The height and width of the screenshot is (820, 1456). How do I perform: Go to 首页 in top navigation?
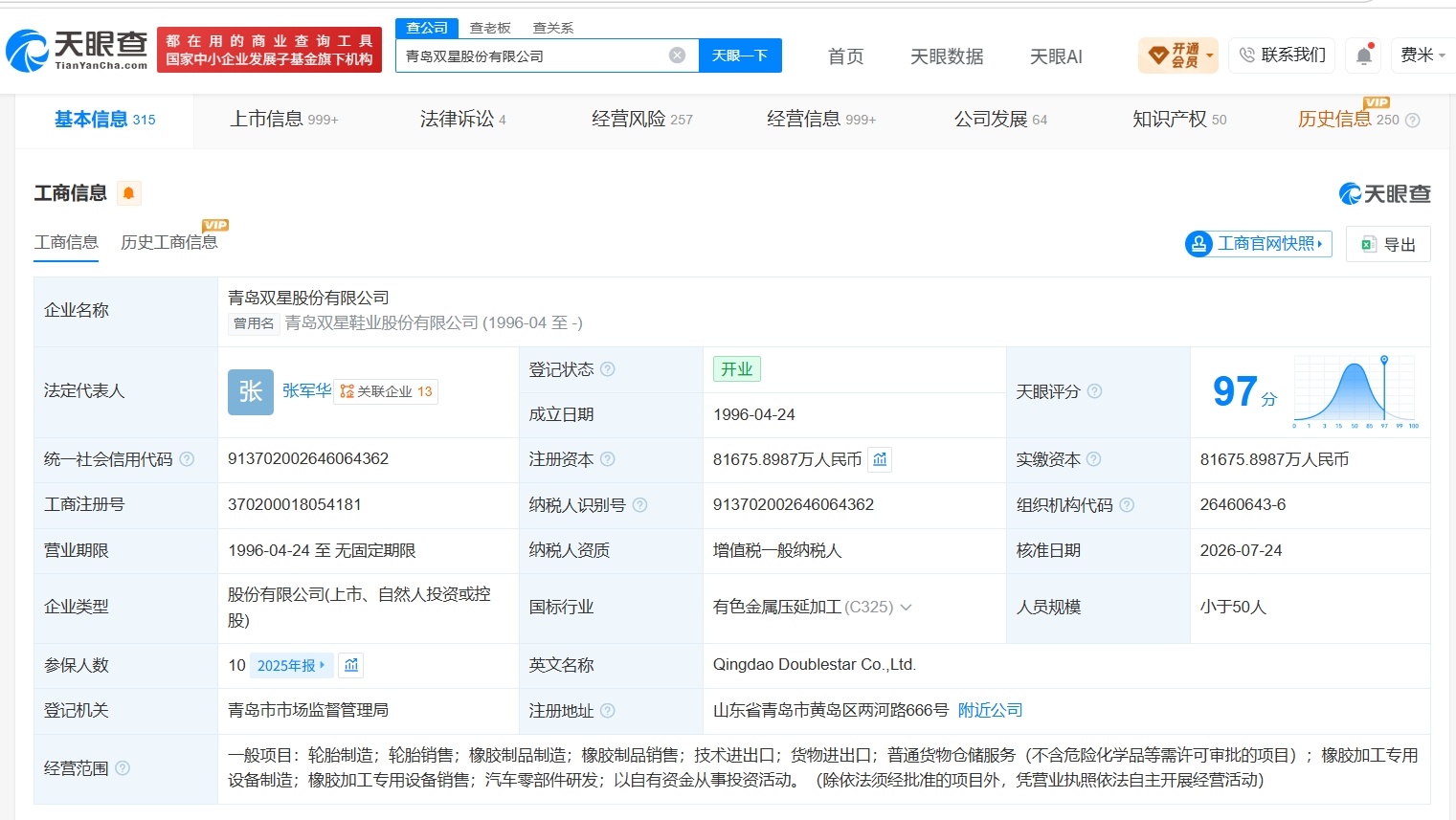(845, 56)
